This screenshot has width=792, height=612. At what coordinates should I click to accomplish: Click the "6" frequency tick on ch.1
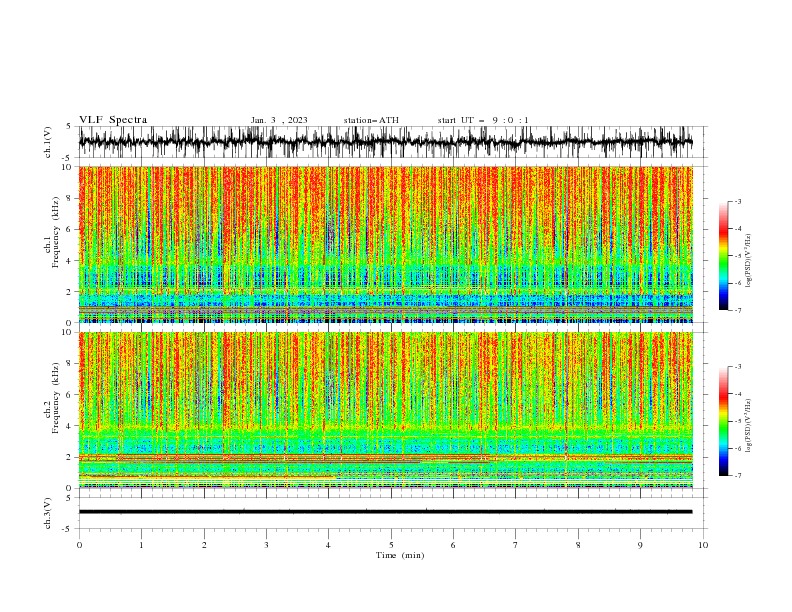(71, 229)
